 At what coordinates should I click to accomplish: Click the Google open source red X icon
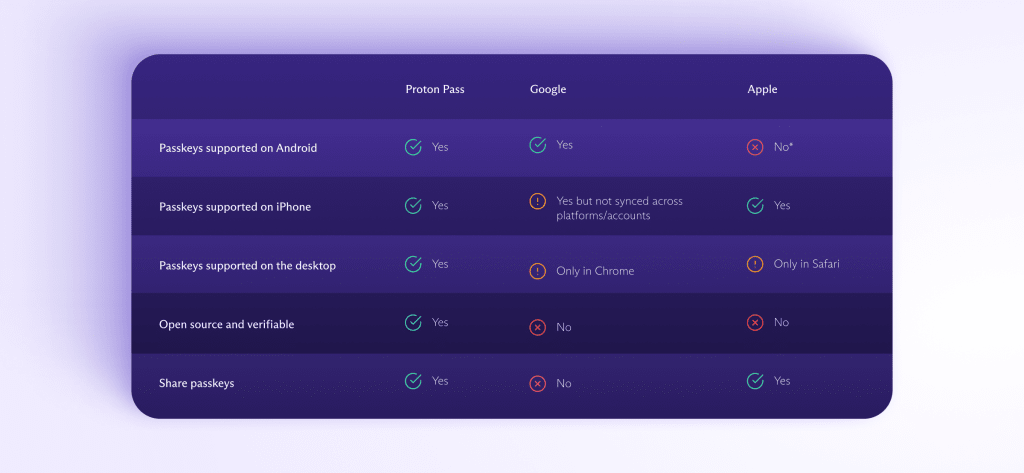point(538,327)
